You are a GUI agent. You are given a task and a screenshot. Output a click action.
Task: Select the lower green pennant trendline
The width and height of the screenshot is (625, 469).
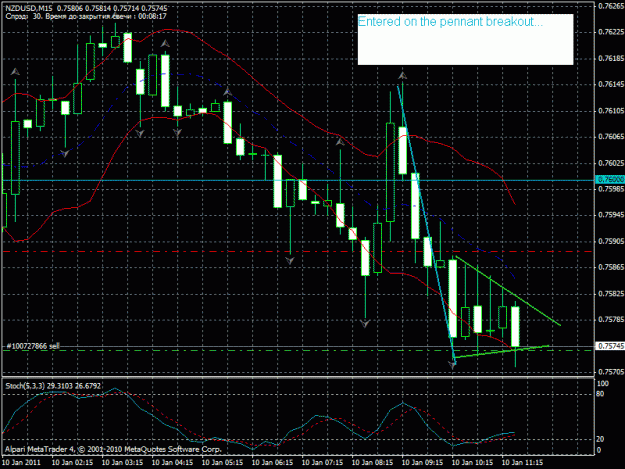502,351
